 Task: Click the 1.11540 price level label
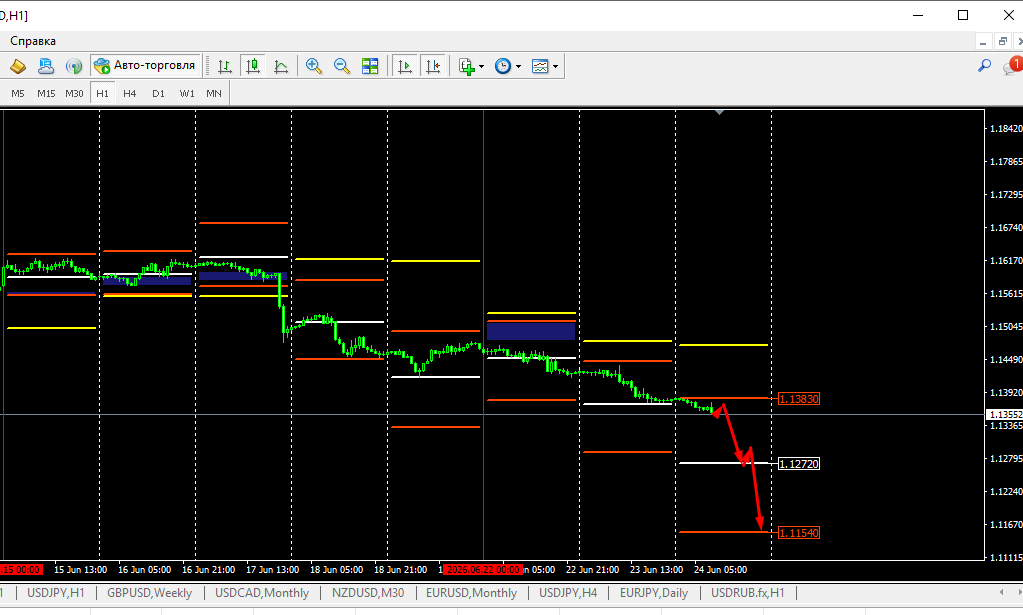click(x=799, y=533)
